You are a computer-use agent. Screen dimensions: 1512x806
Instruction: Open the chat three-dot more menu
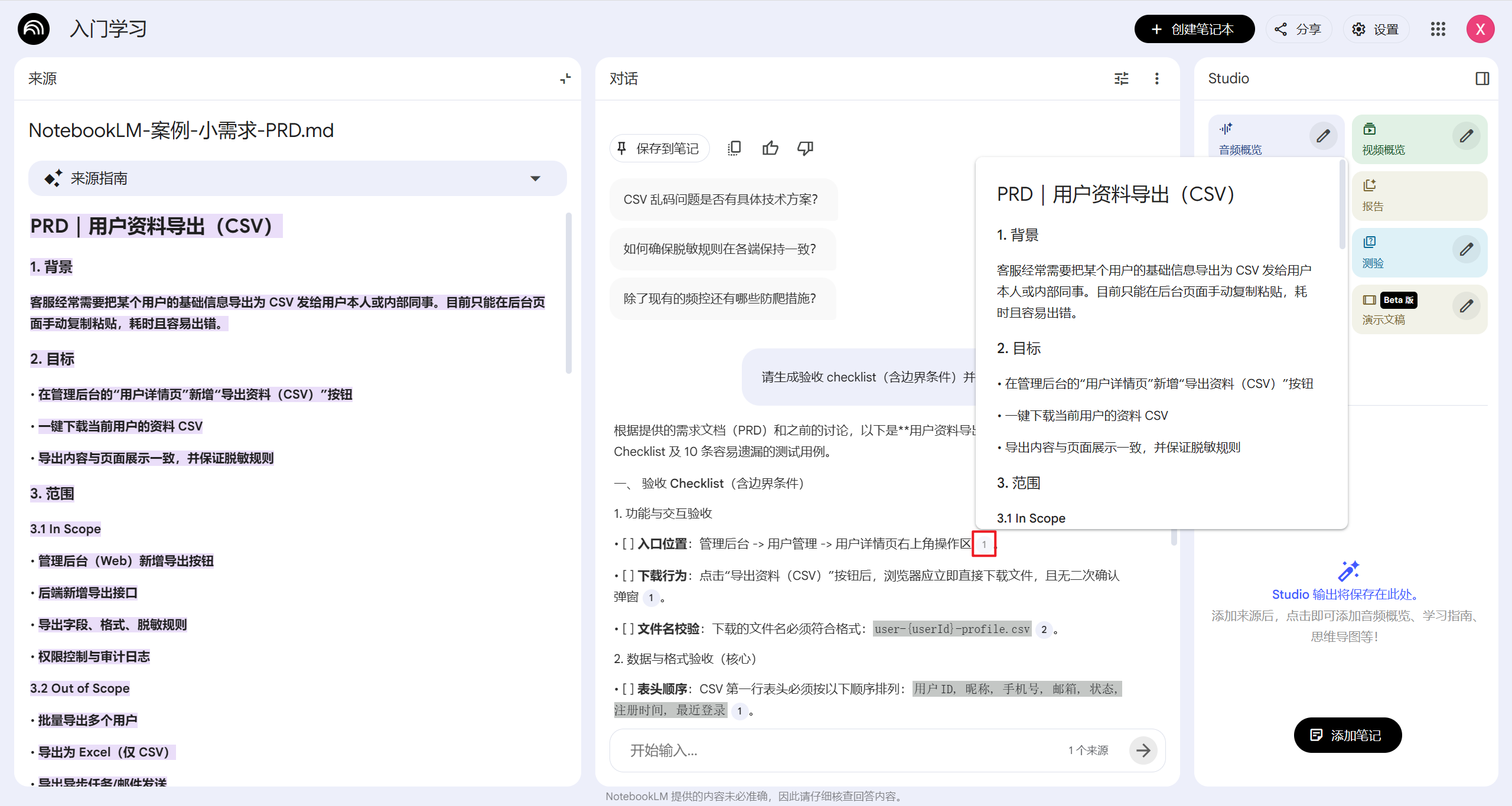1157,79
